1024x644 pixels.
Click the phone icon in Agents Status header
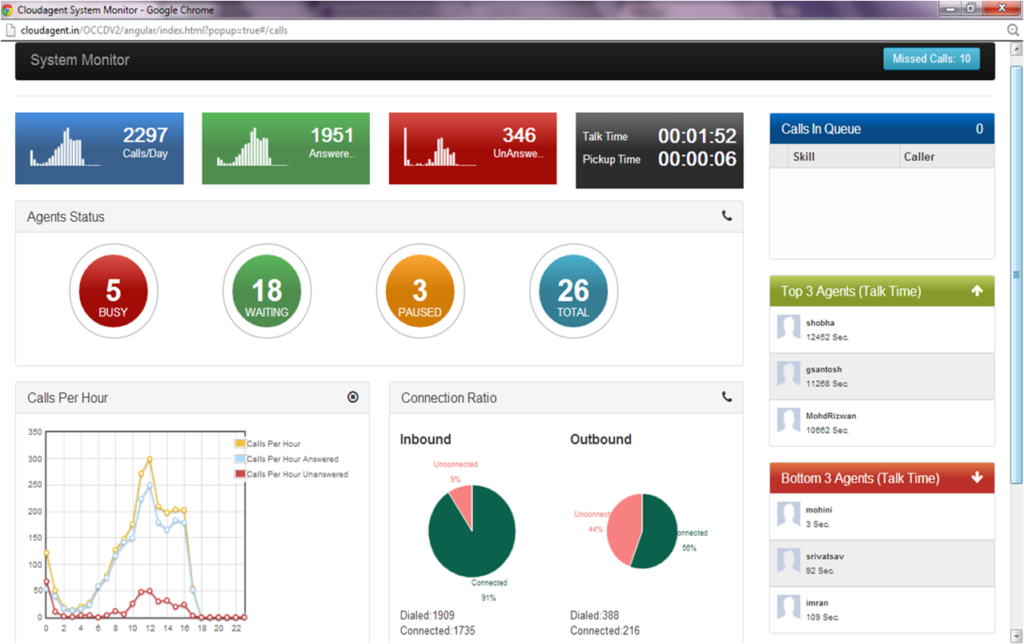pos(726,216)
